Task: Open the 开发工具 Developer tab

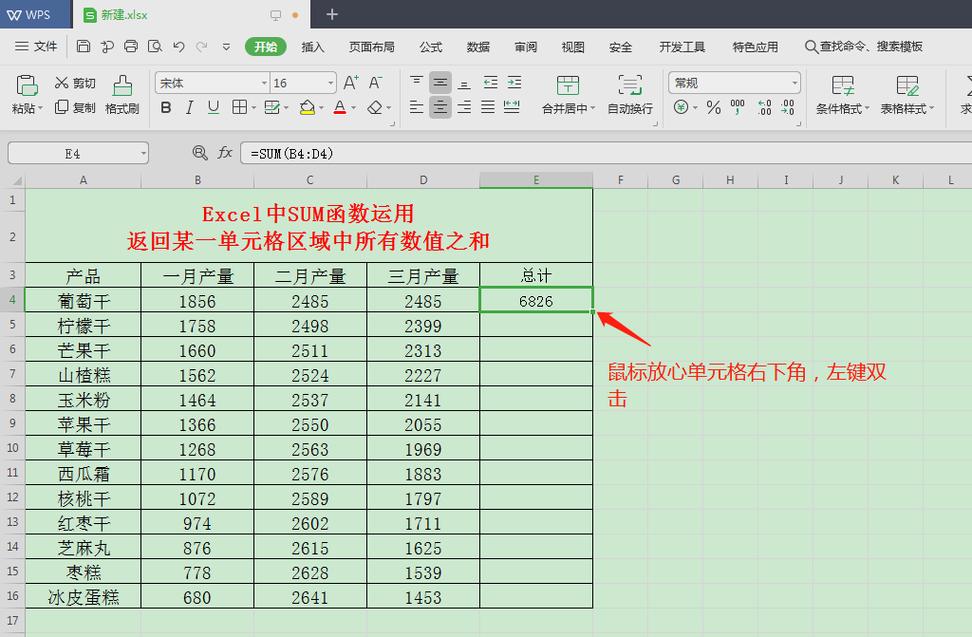Action: point(682,47)
